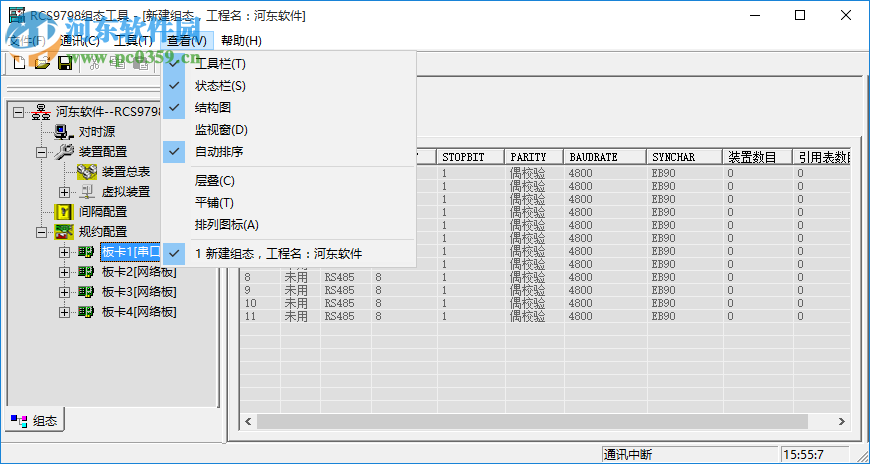
Task: Click the yellow icon beside 间隔配置
Action: (64, 212)
